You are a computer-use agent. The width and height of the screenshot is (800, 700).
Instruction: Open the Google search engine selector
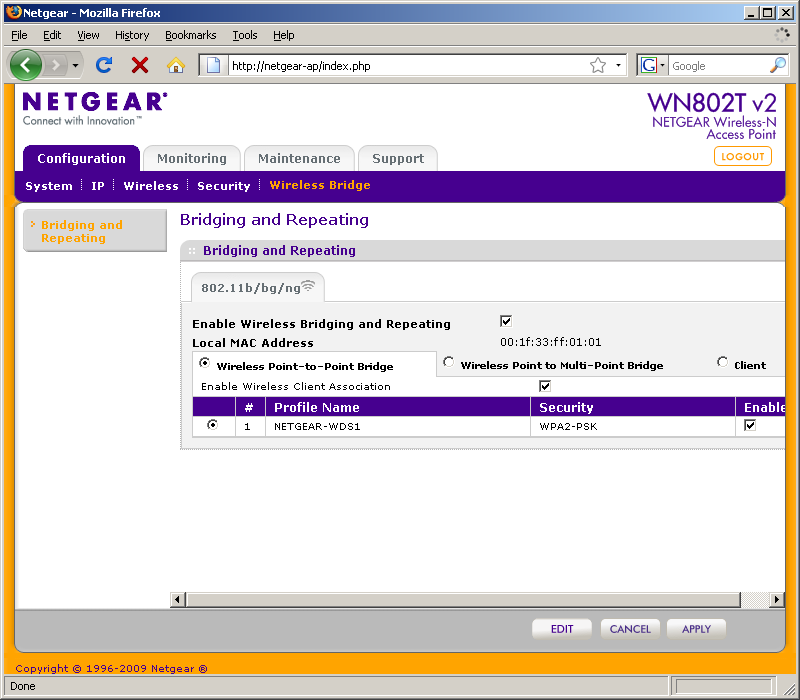[653, 65]
